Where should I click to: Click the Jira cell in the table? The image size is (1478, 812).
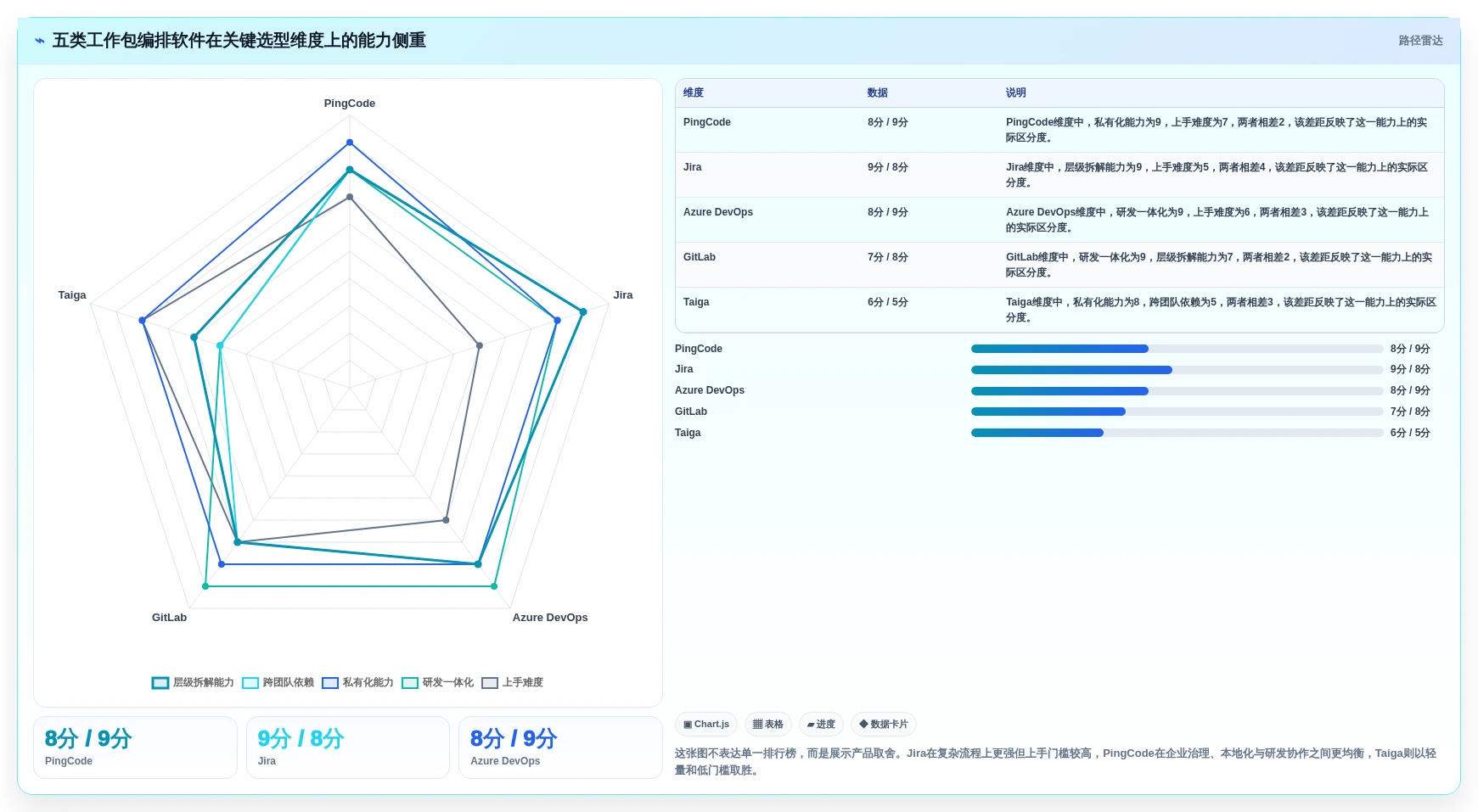[693, 167]
